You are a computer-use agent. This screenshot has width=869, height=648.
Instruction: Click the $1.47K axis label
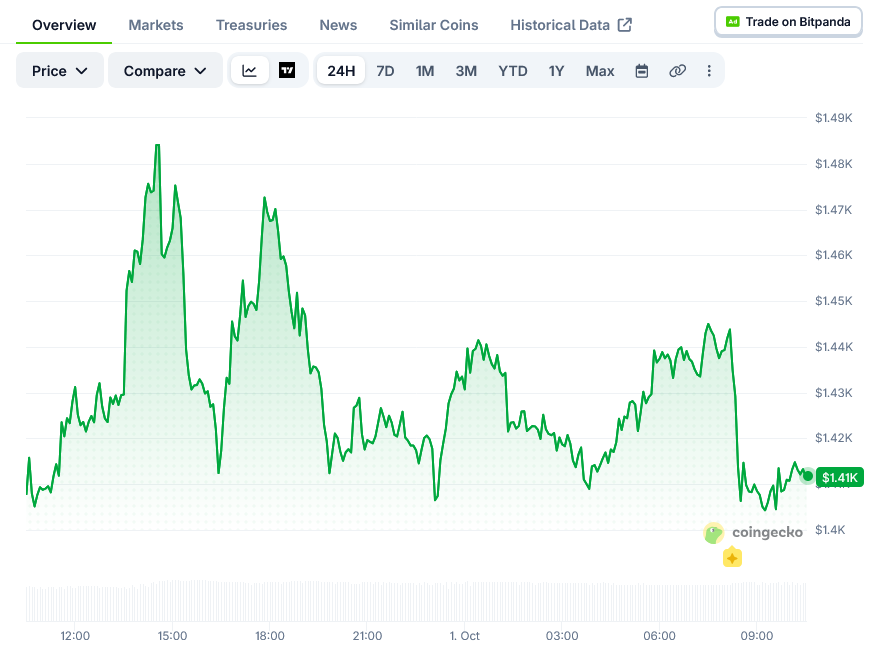tap(834, 210)
